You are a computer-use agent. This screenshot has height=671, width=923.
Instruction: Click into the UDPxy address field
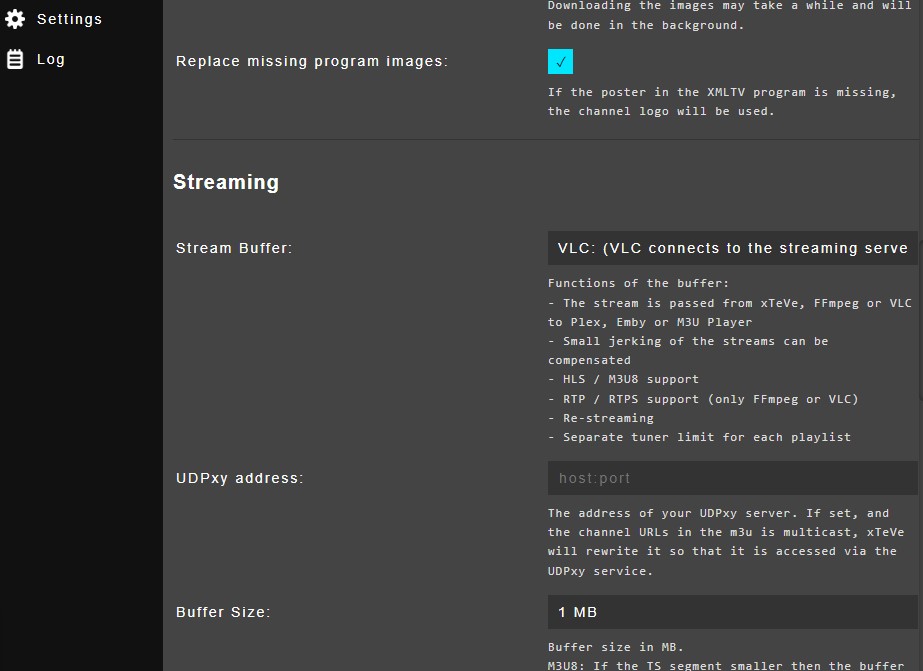(731, 478)
